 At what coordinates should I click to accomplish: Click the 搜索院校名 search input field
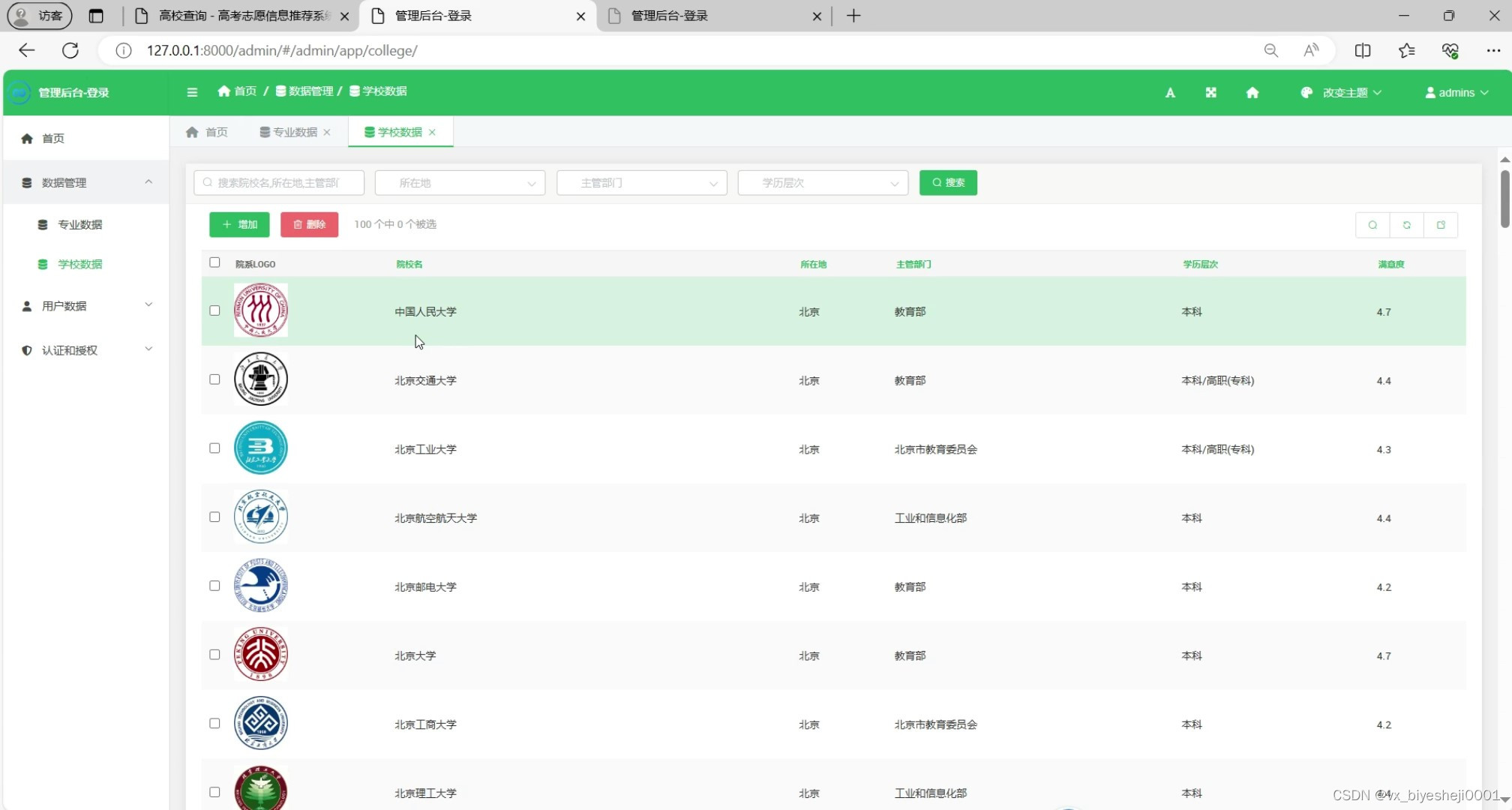point(279,183)
